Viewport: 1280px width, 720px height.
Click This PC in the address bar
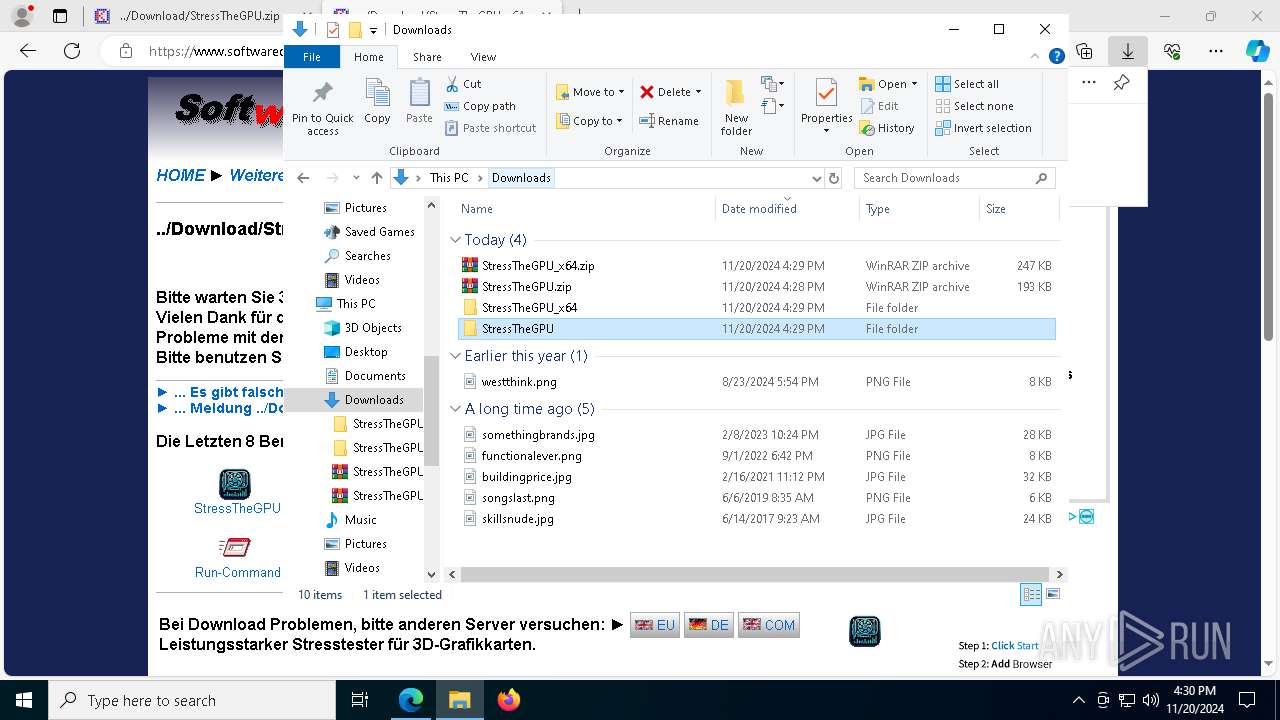tap(449, 178)
